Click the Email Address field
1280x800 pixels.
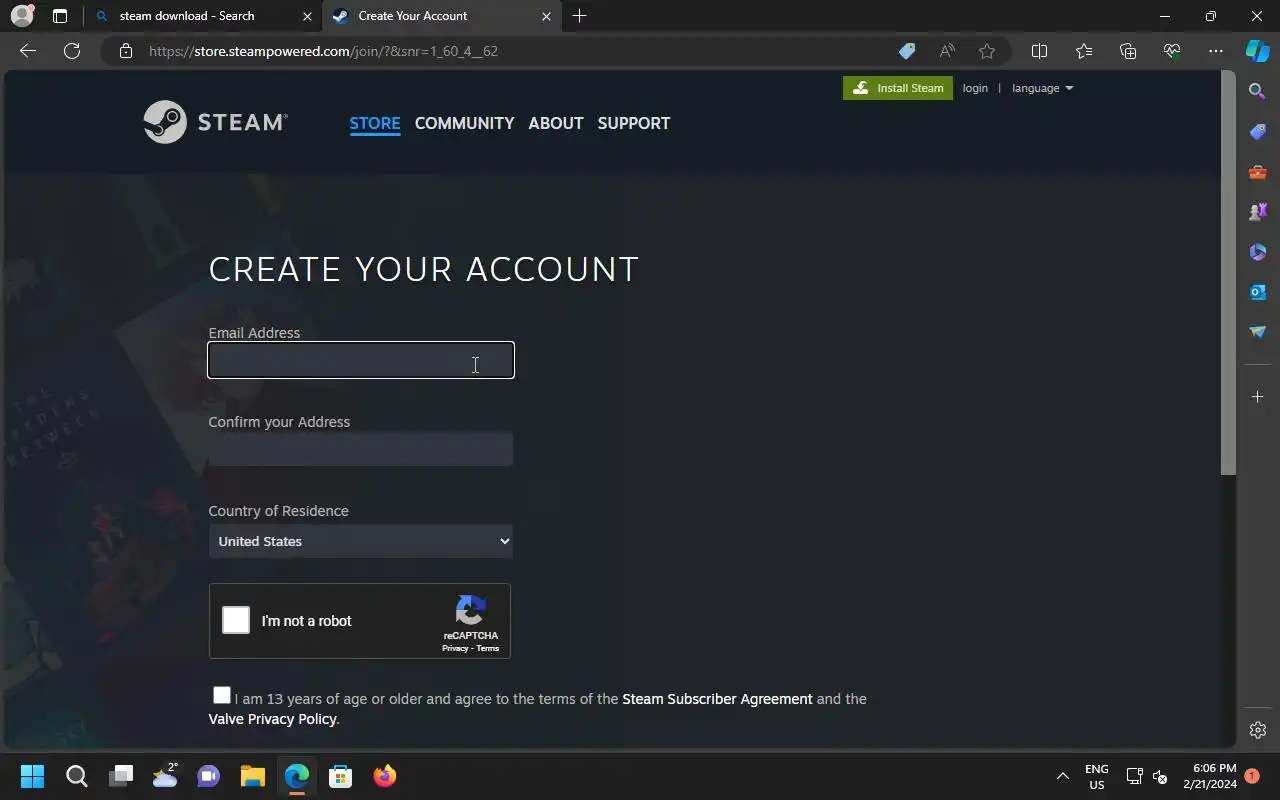click(361, 360)
